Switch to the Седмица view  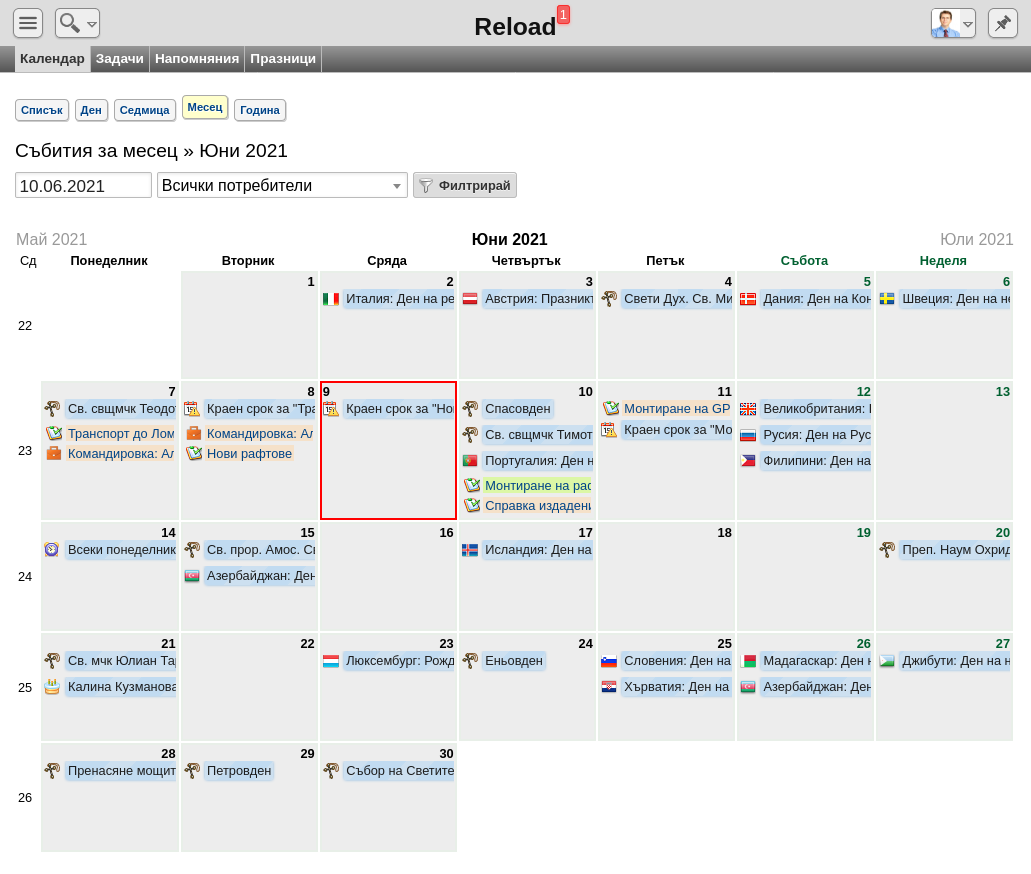point(145,110)
